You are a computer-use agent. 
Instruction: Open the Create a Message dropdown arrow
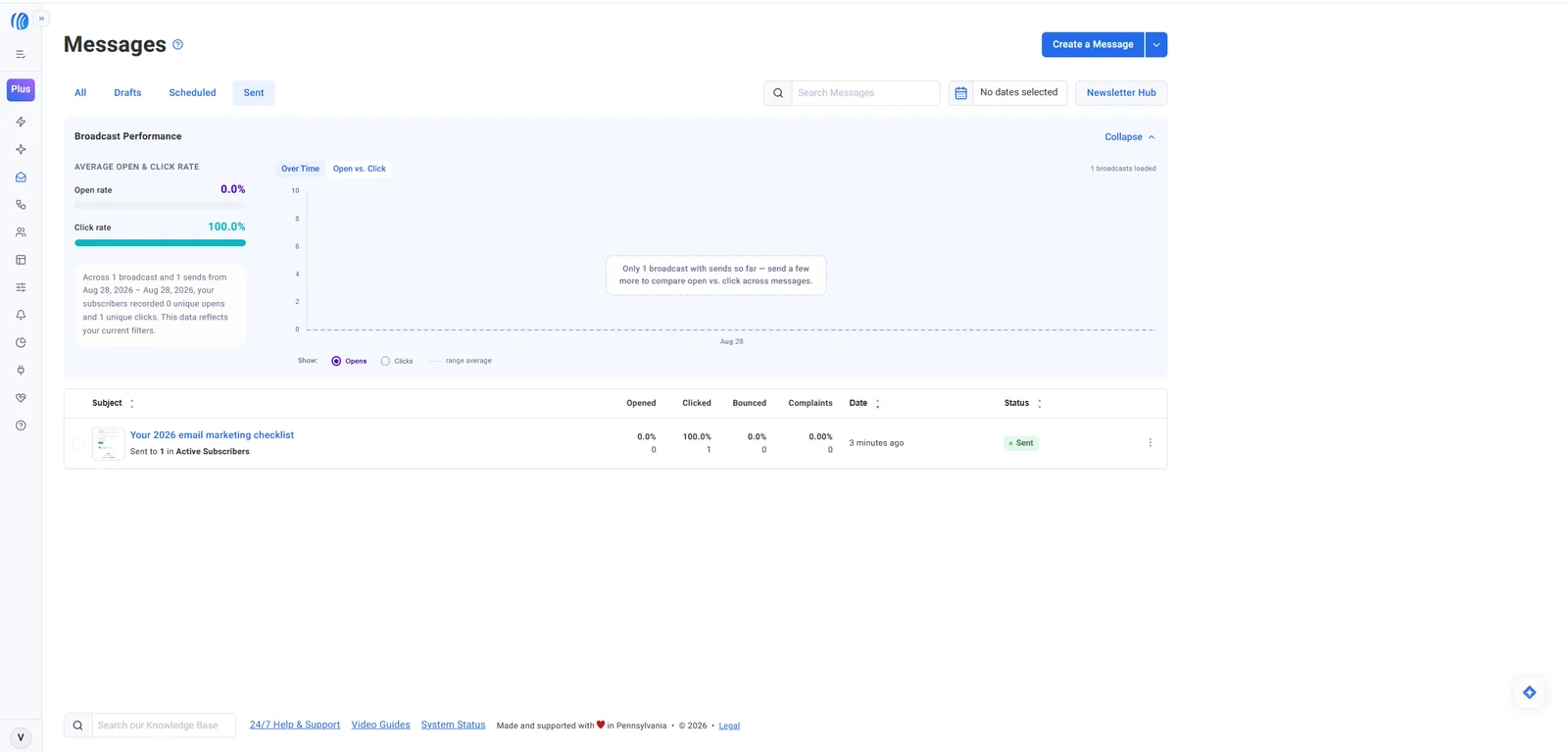(x=1156, y=44)
